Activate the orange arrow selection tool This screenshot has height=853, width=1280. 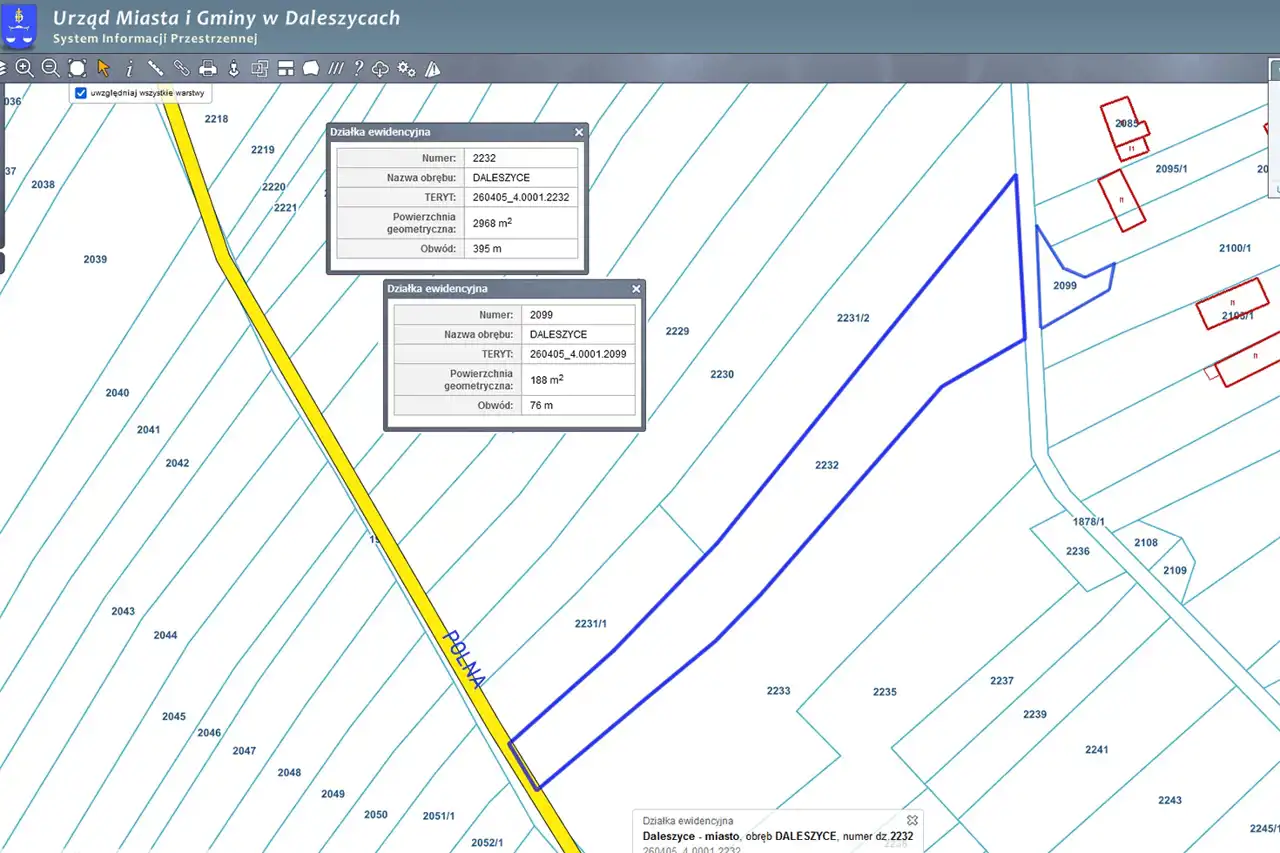(103, 68)
